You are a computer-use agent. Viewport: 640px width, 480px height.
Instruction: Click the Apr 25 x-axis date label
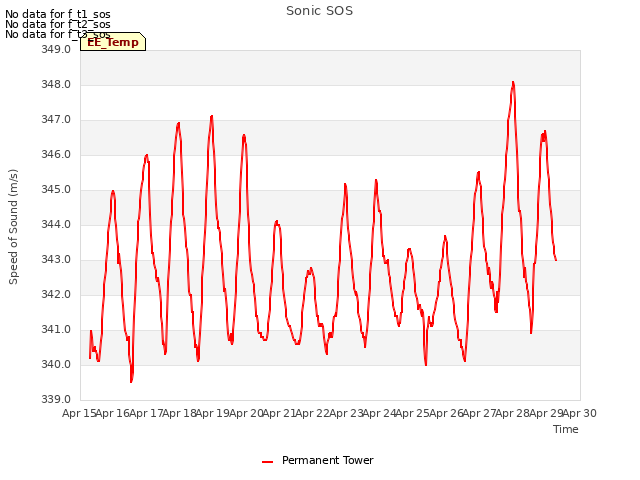coord(413,413)
